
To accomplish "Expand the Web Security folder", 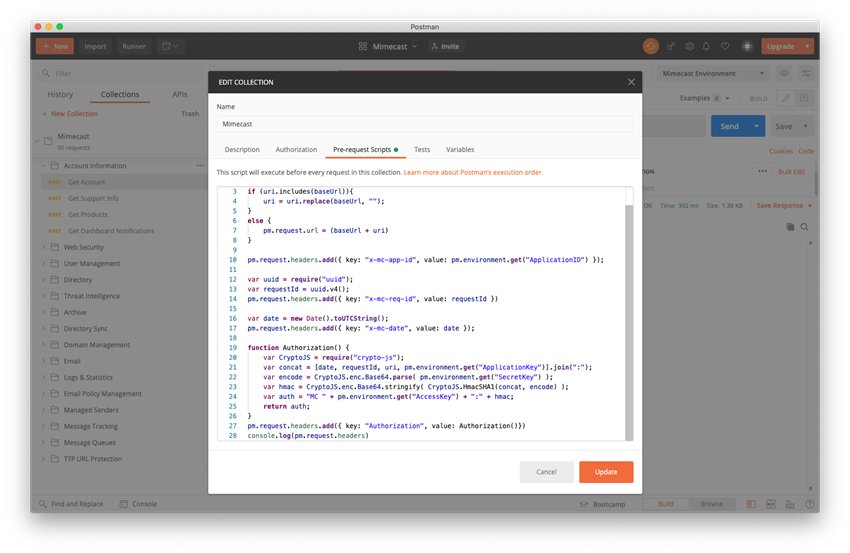I will [x=44, y=247].
